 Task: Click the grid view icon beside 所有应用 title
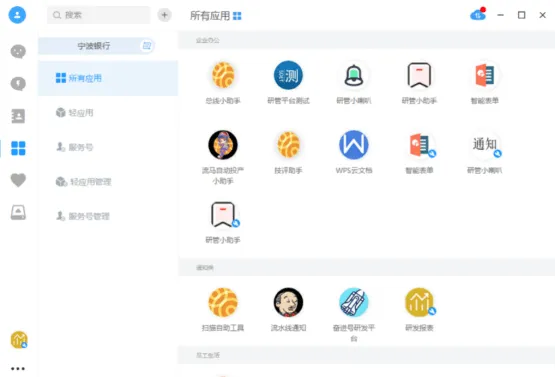point(237,16)
